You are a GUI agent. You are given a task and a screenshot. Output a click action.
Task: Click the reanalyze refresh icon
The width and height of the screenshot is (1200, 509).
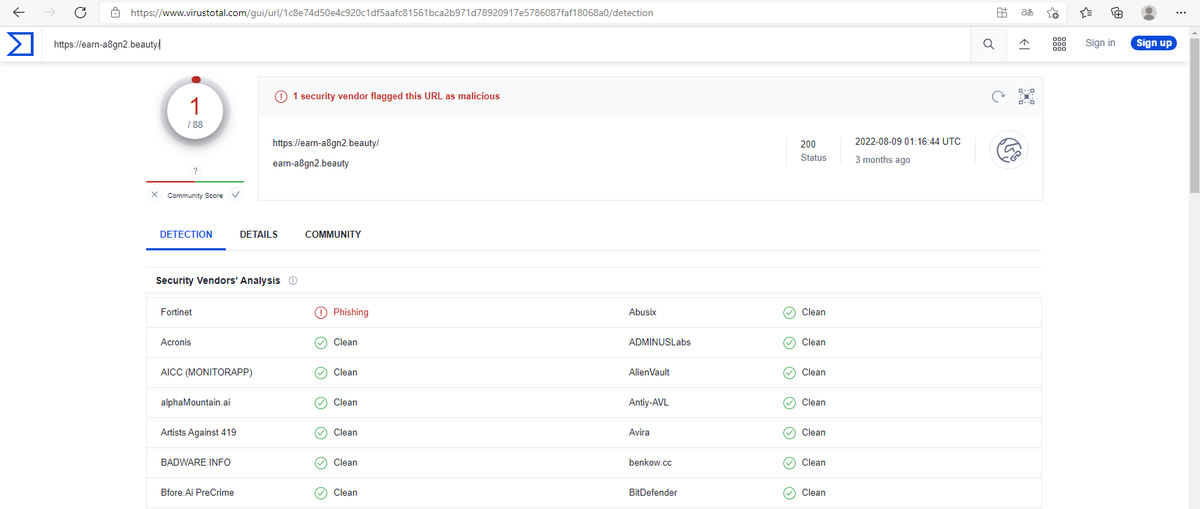point(997,97)
